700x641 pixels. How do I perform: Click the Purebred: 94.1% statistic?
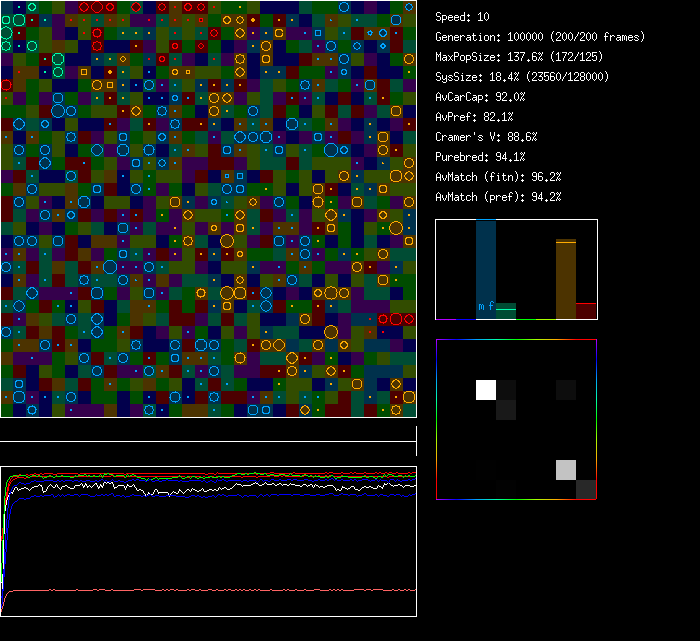click(x=480, y=157)
